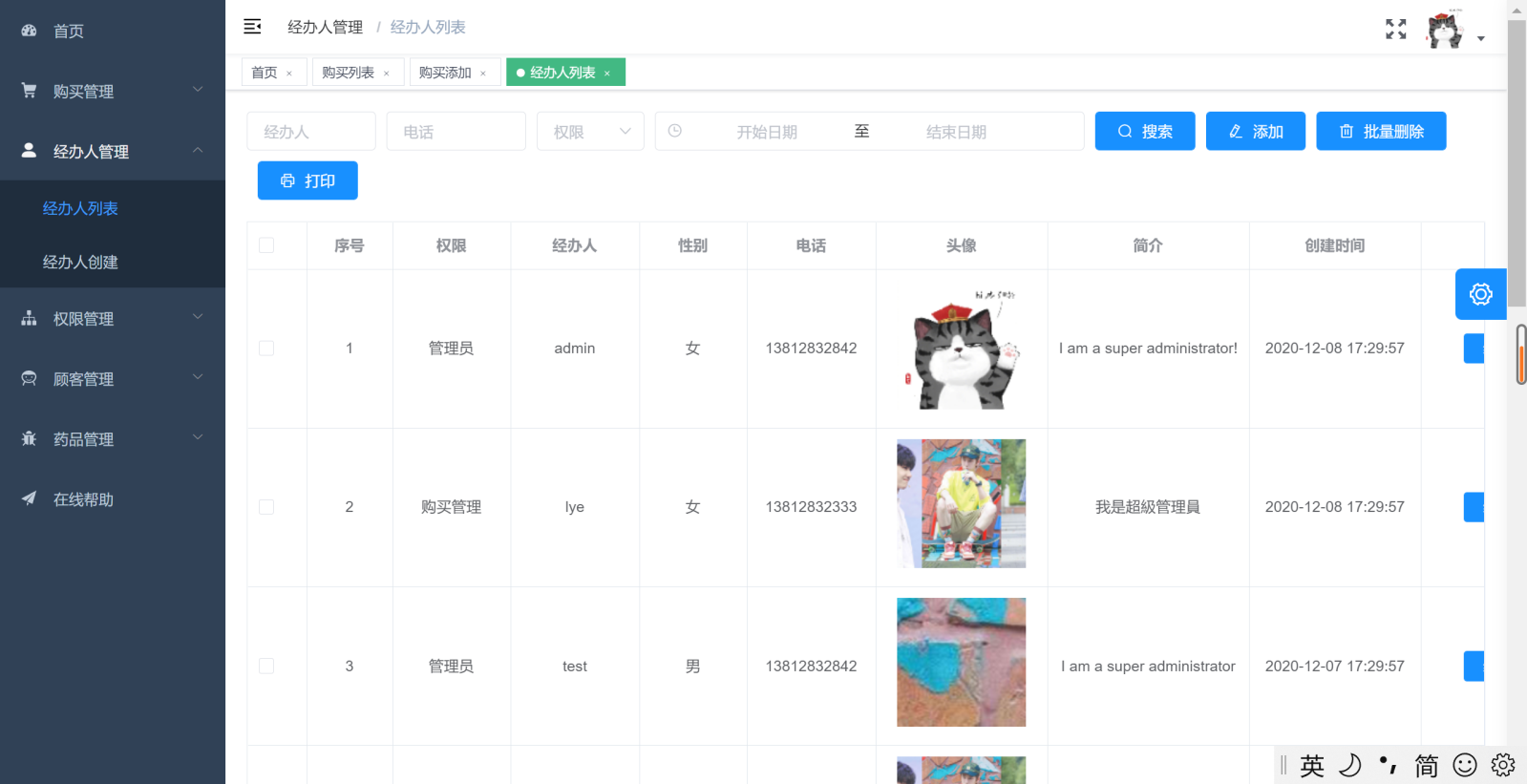
Task: Click the 添加 add button
Action: tap(1256, 131)
